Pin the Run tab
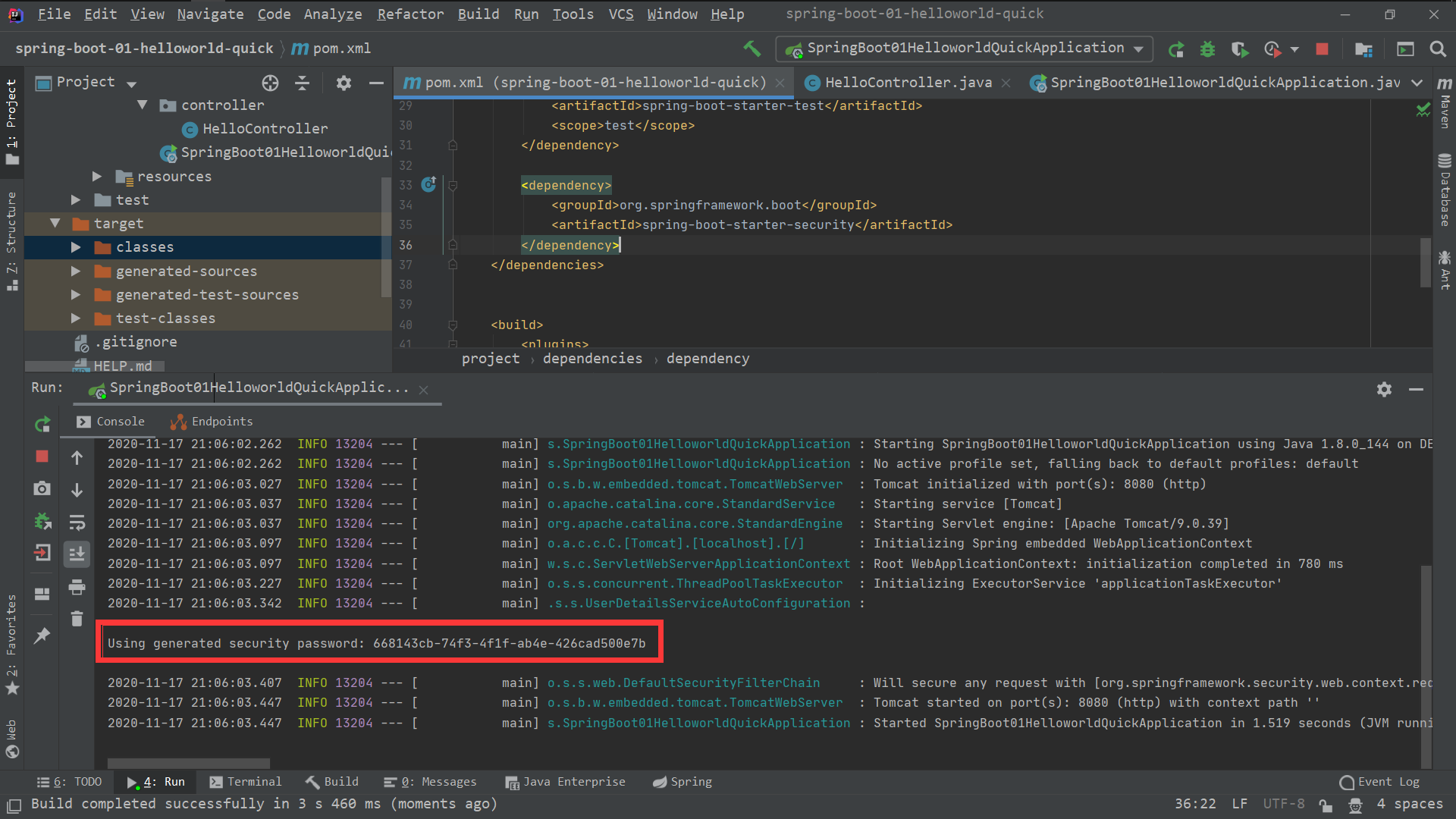Image resolution: width=1456 pixels, height=819 pixels. (42, 635)
